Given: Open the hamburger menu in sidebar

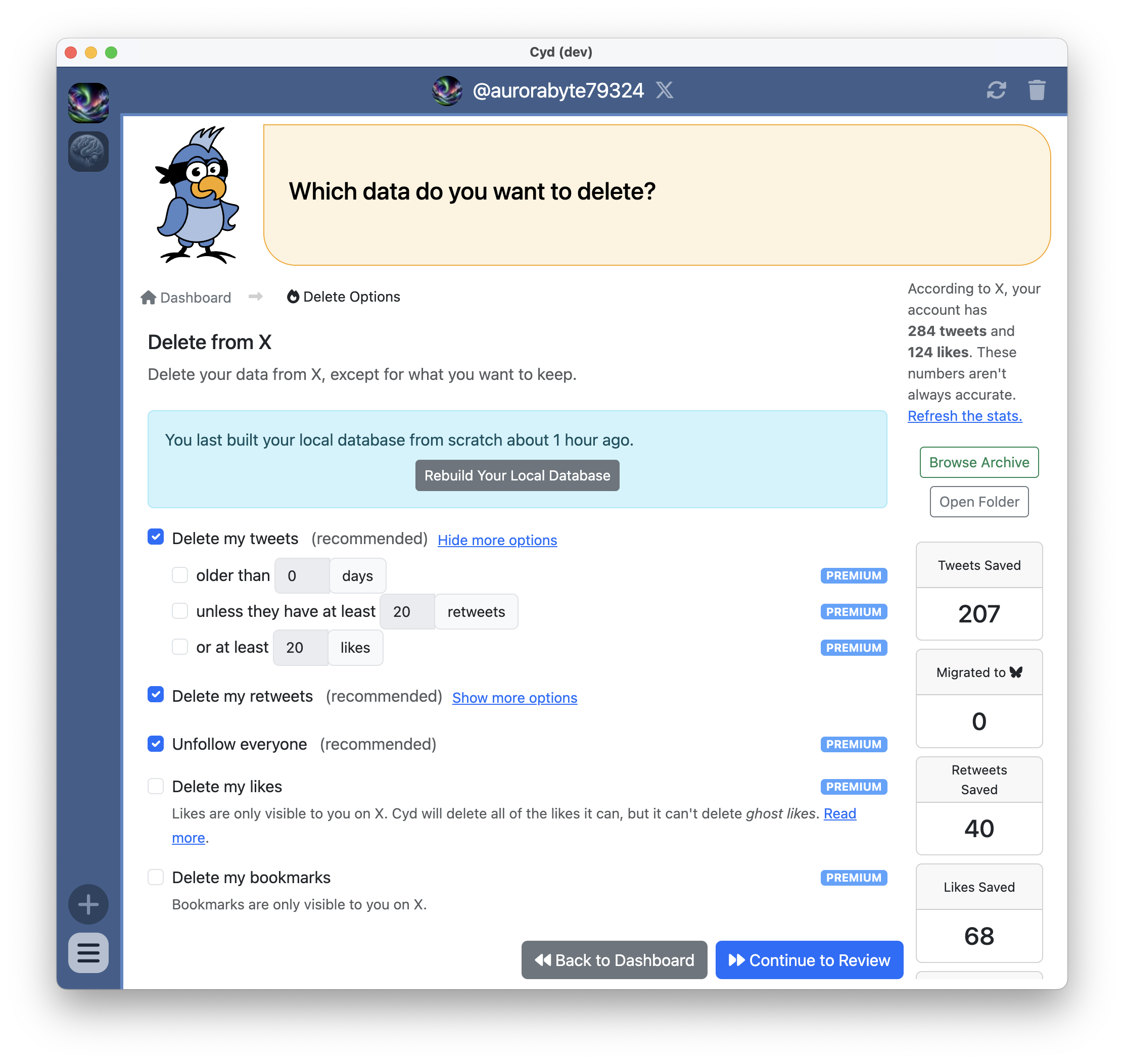Looking at the screenshot, I should (88, 953).
